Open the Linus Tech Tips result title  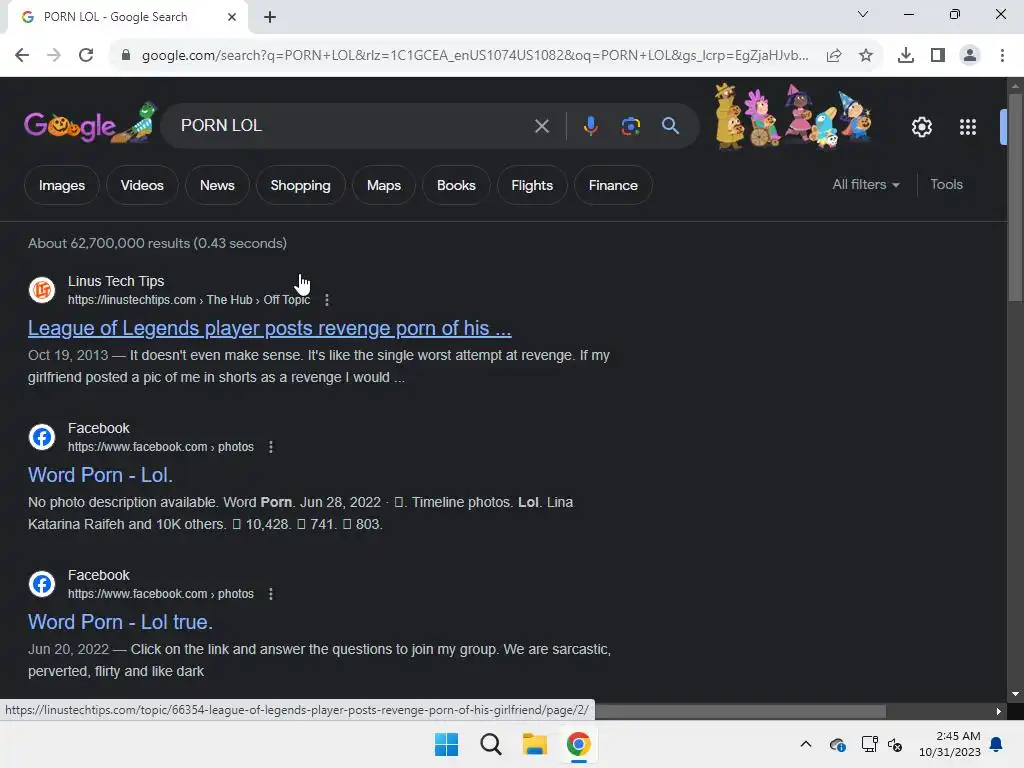[x=270, y=328]
